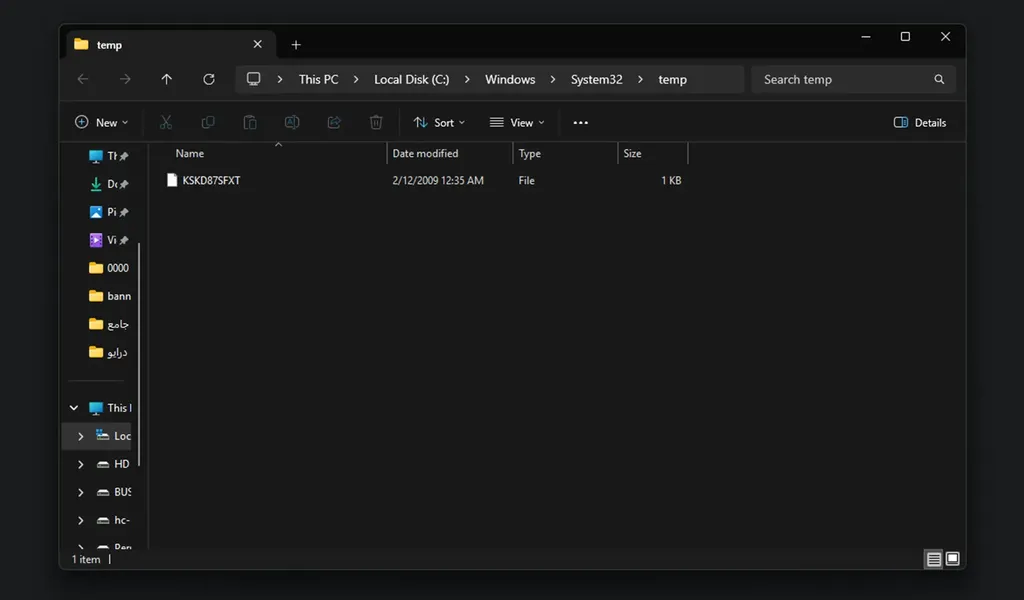Click the Copy icon in toolbar
This screenshot has height=600, width=1024.
coord(208,122)
